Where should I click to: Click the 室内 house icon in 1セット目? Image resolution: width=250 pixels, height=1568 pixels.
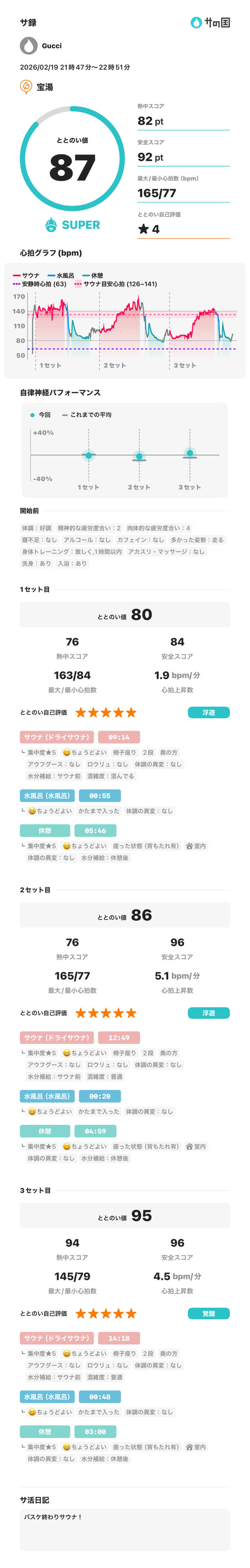[189, 846]
